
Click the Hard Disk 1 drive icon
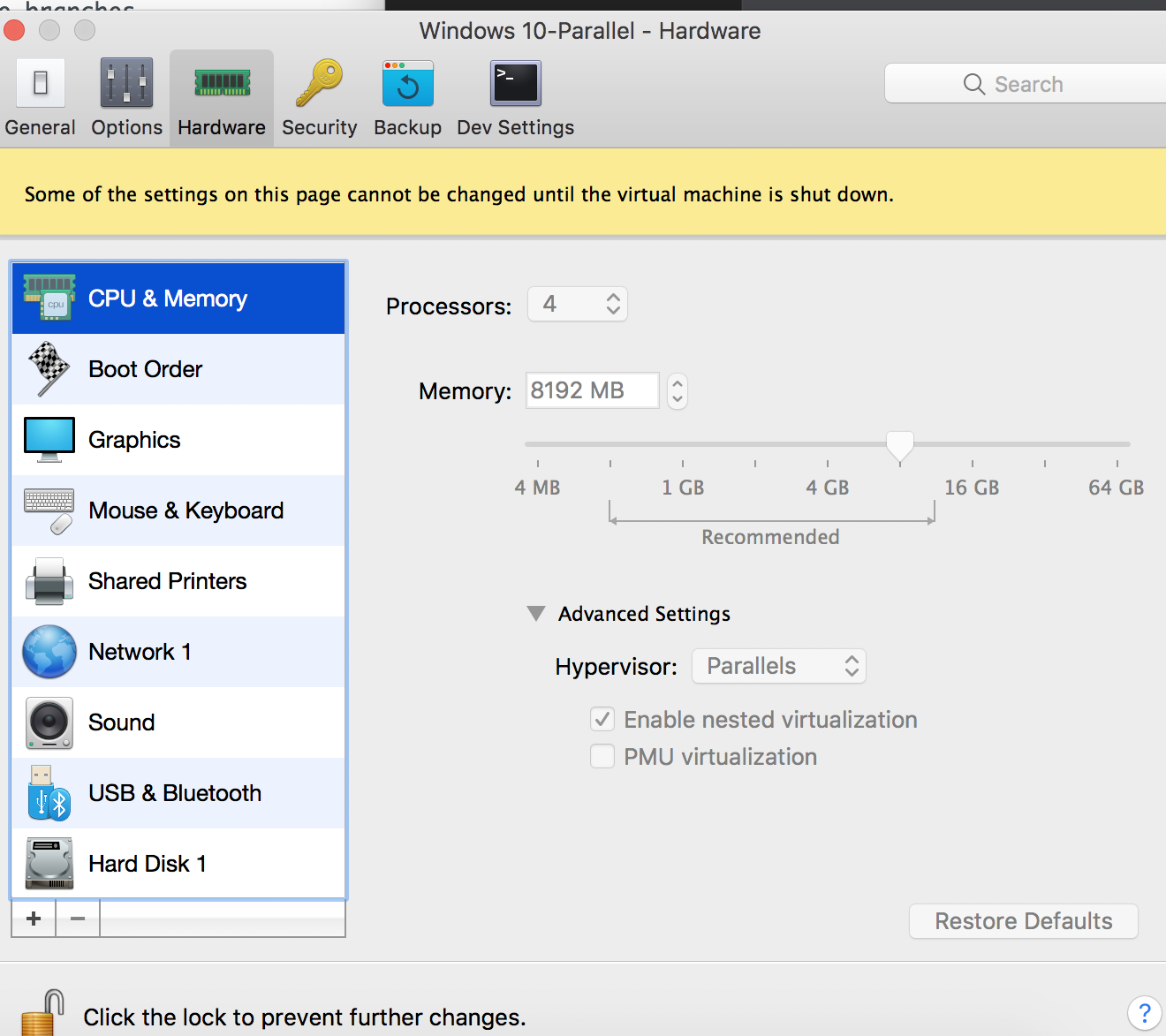(x=49, y=864)
